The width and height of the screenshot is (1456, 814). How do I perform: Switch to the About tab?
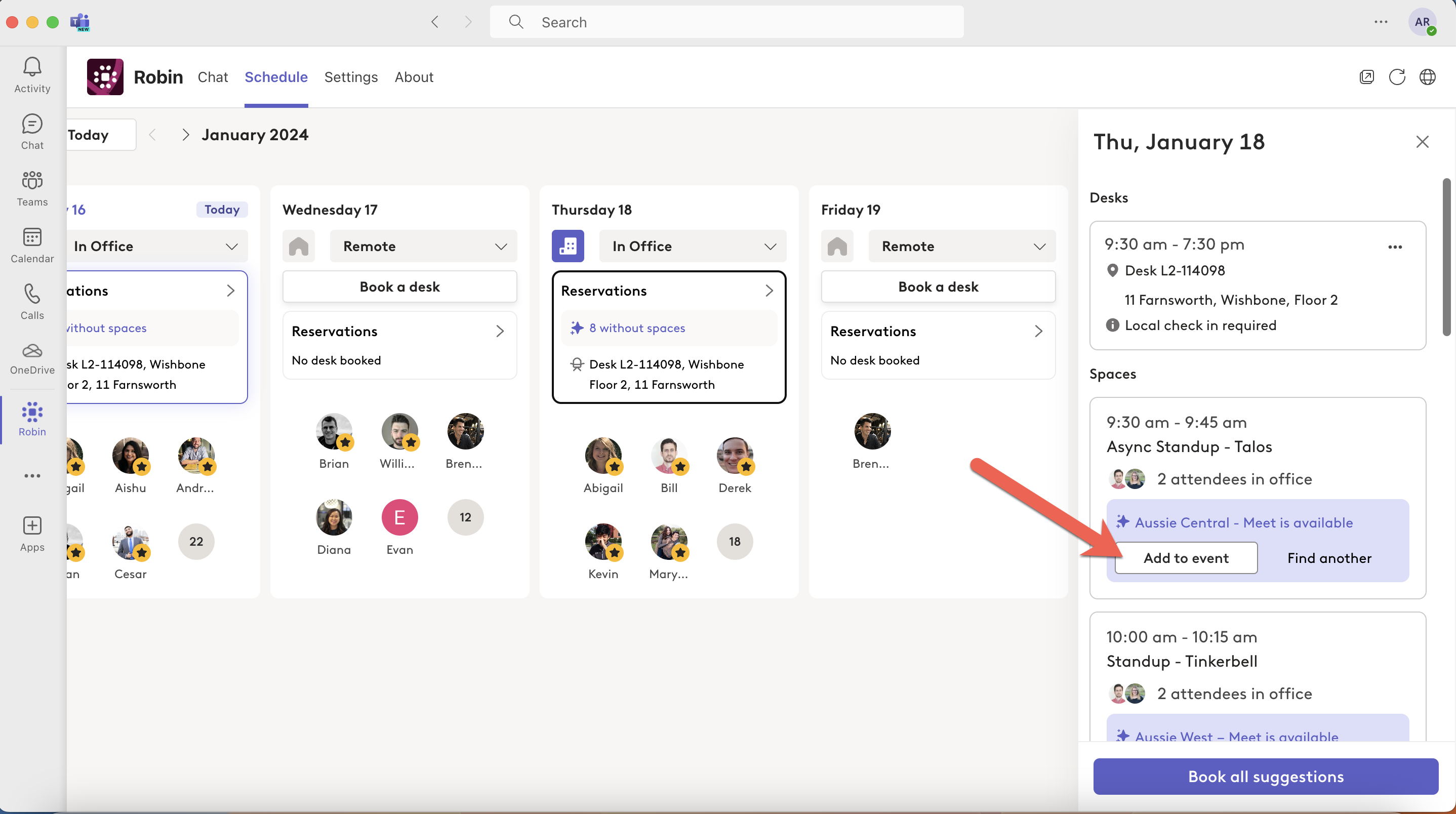pos(414,77)
